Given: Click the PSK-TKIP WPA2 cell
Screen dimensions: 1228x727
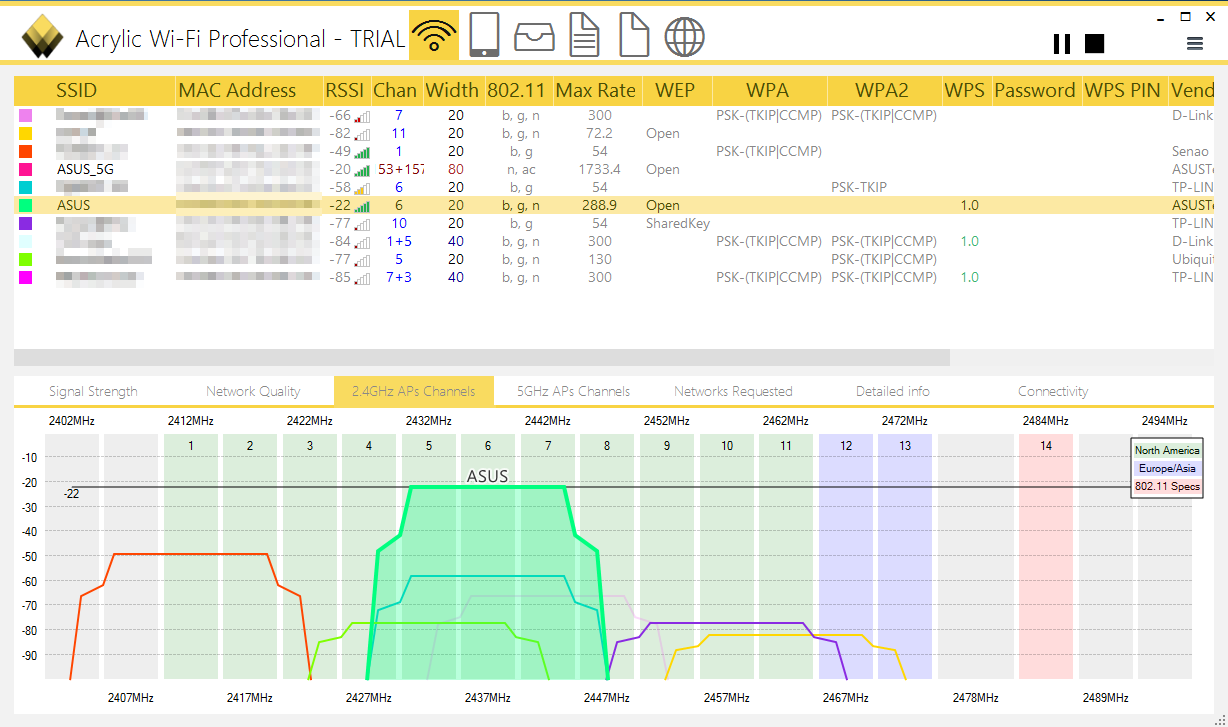Looking at the screenshot, I should [859, 187].
